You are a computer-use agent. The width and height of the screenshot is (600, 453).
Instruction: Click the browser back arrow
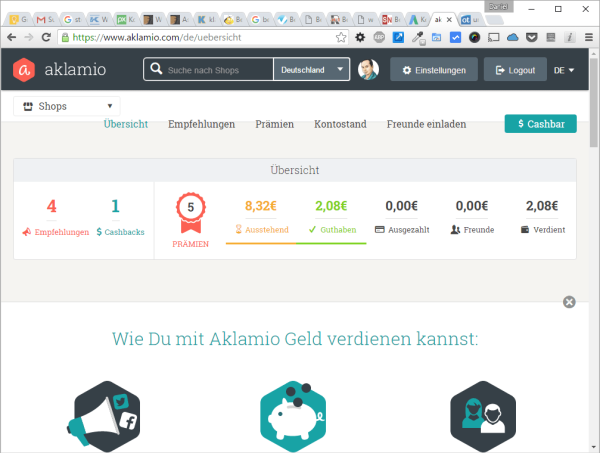(11, 37)
